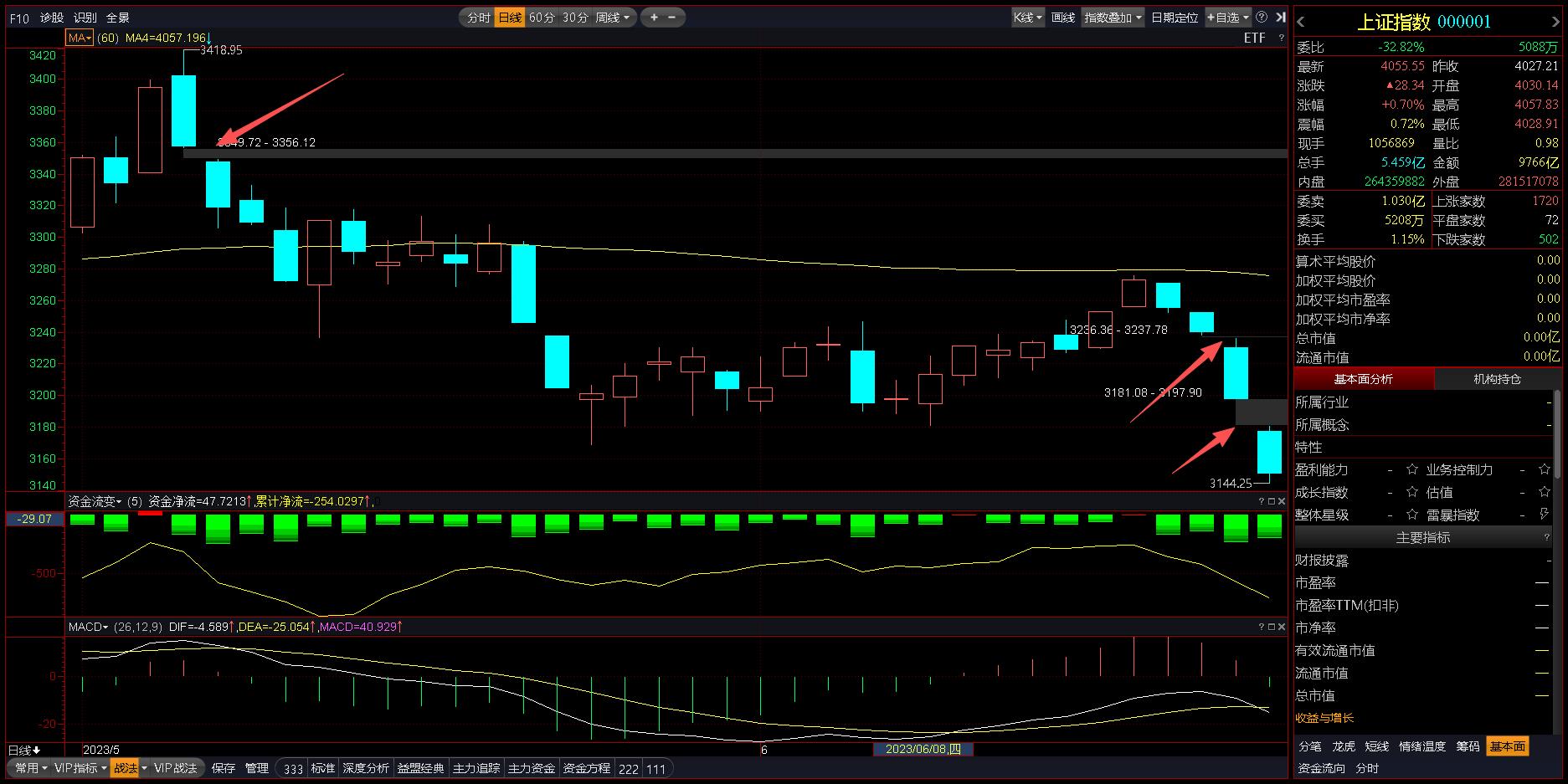Click the star icon next to 盈利能力
Screen dimensions: 1568x784
pyautogui.click(x=1412, y=469)
